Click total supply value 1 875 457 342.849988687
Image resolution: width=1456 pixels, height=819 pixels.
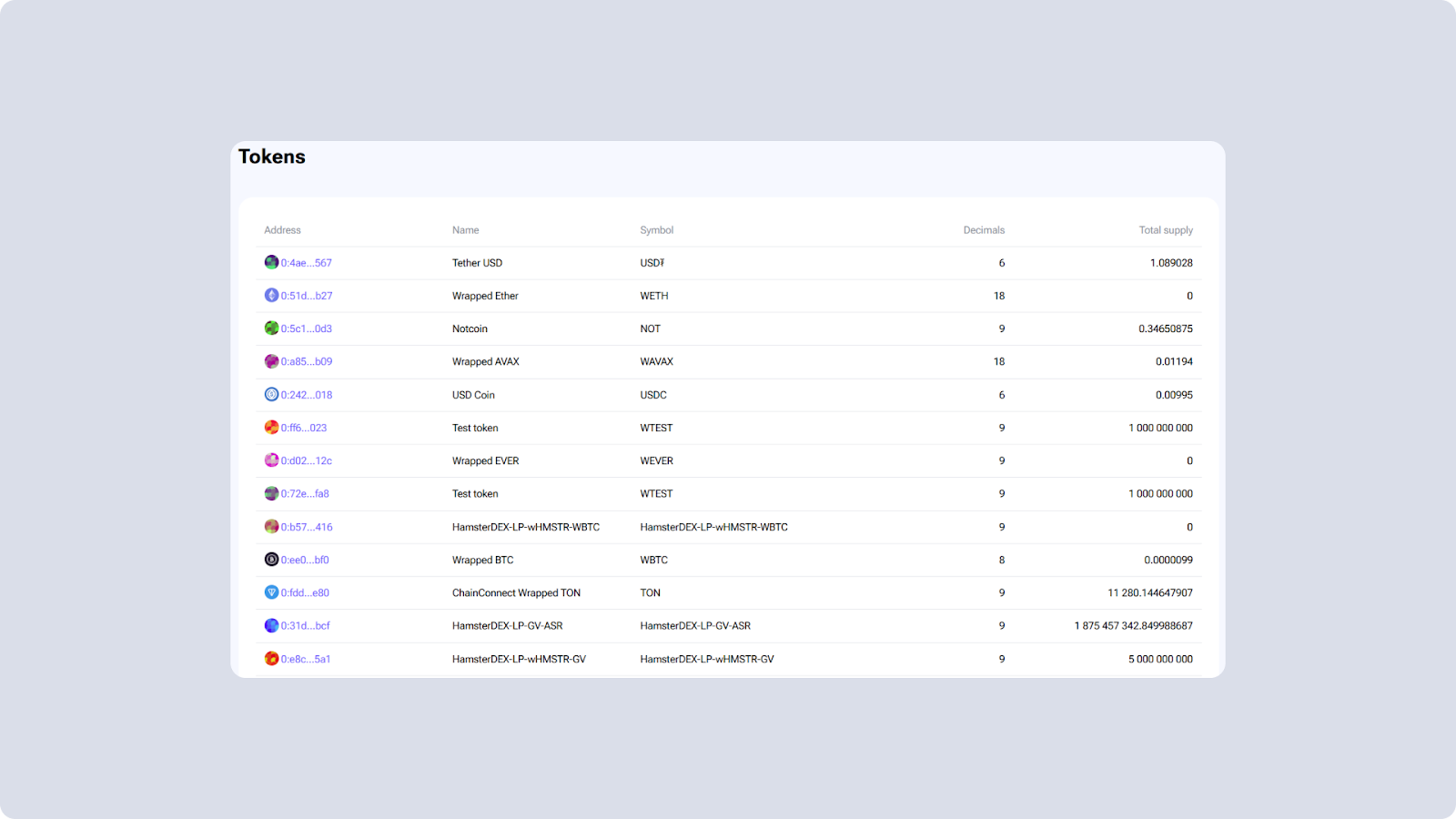point(1134,625)
